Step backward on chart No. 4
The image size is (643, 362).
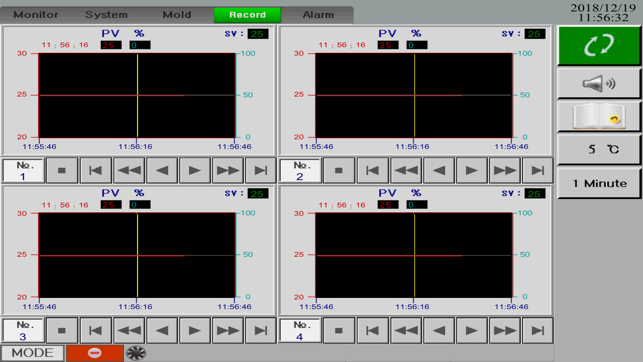[439, 330]
